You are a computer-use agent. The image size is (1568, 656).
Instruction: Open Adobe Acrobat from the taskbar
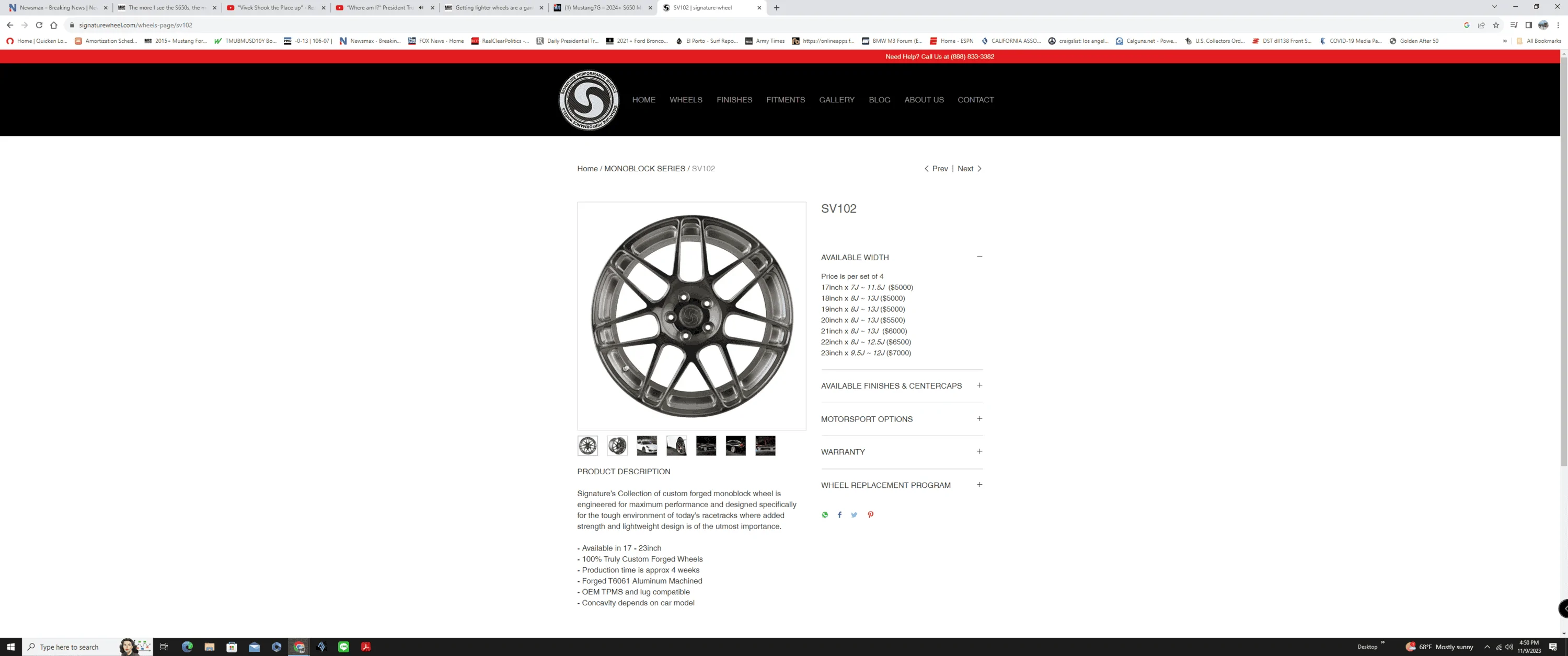pyautogui.click(x=366, y=647)
